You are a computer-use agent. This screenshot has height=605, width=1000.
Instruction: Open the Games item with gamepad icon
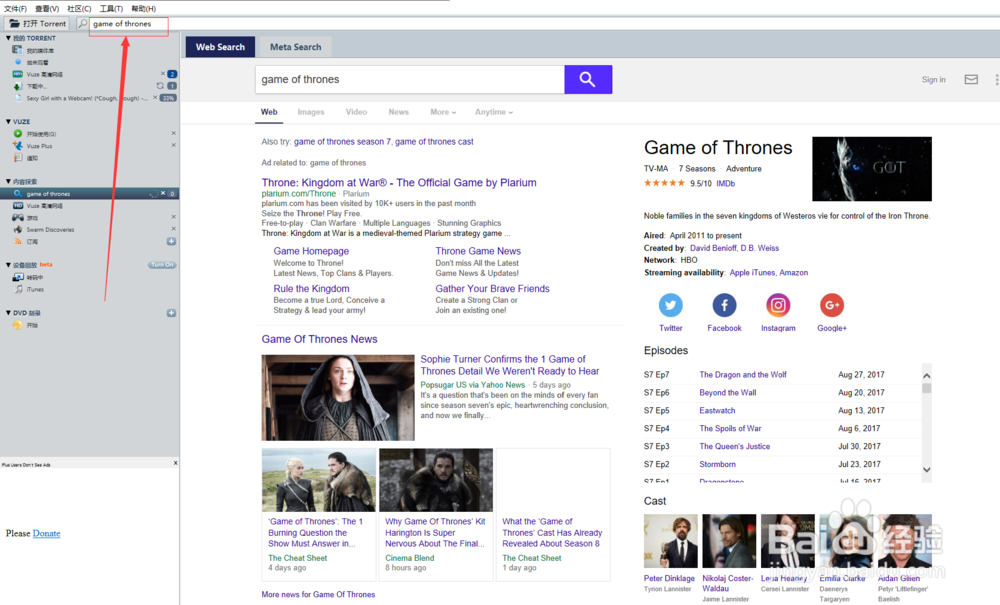(x=26, y=218)
